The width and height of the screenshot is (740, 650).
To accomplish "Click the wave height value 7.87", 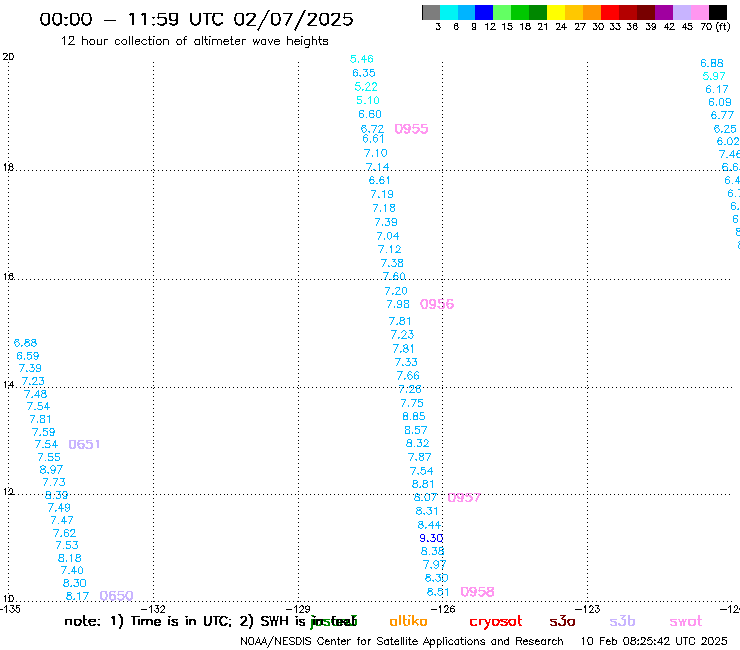I will (x=420, y=457).
